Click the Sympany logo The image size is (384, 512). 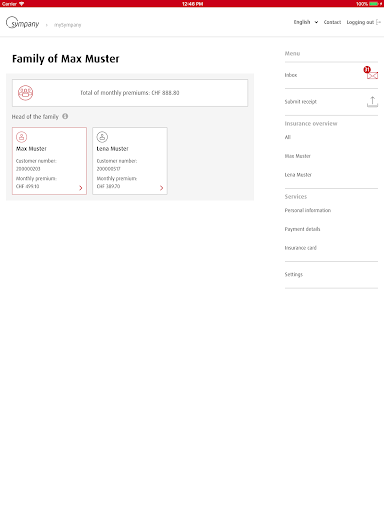[x=23, y=23]
